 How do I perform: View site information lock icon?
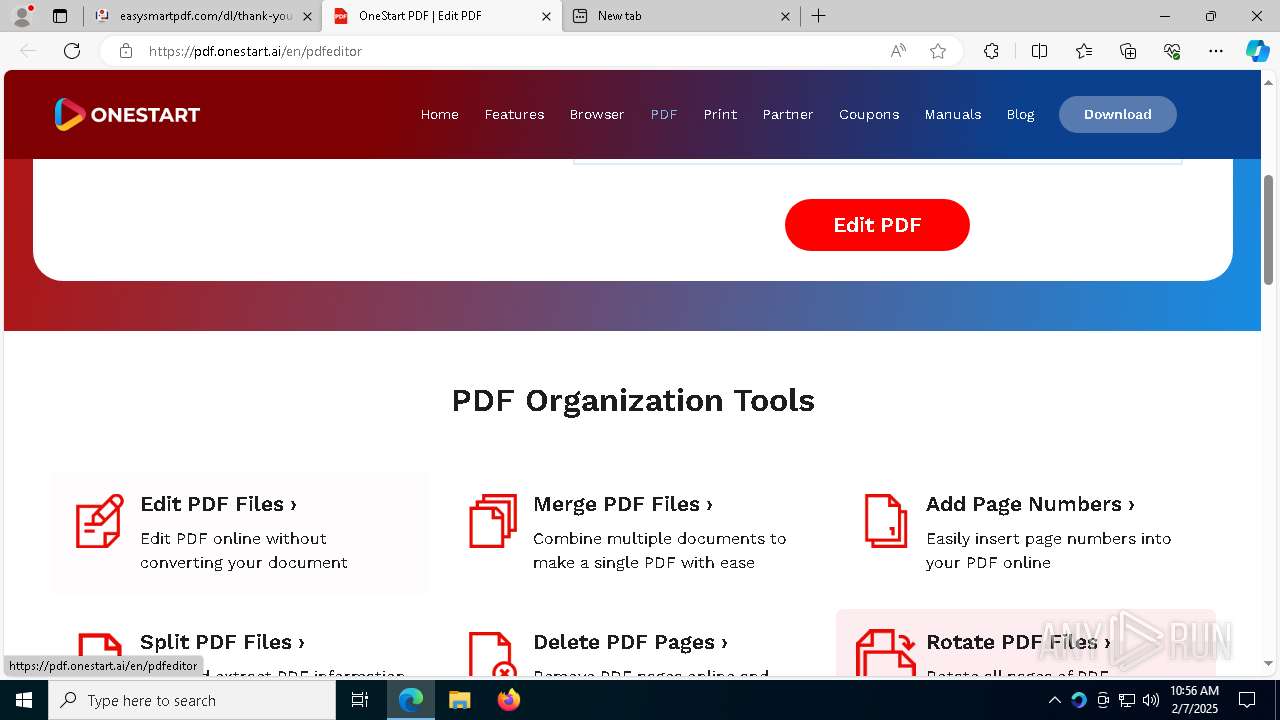pos(126,51)
